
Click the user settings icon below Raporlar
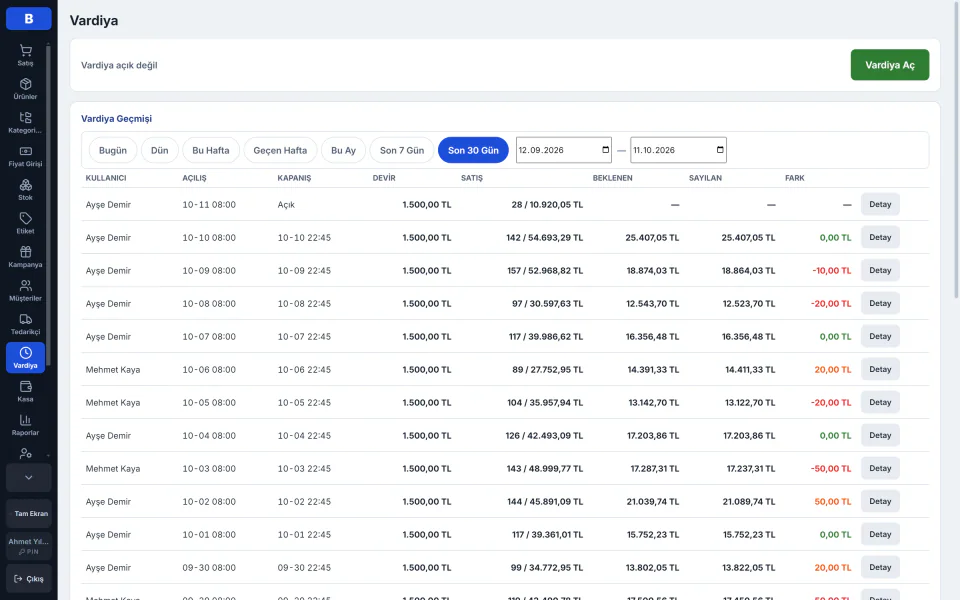(25, 454)
